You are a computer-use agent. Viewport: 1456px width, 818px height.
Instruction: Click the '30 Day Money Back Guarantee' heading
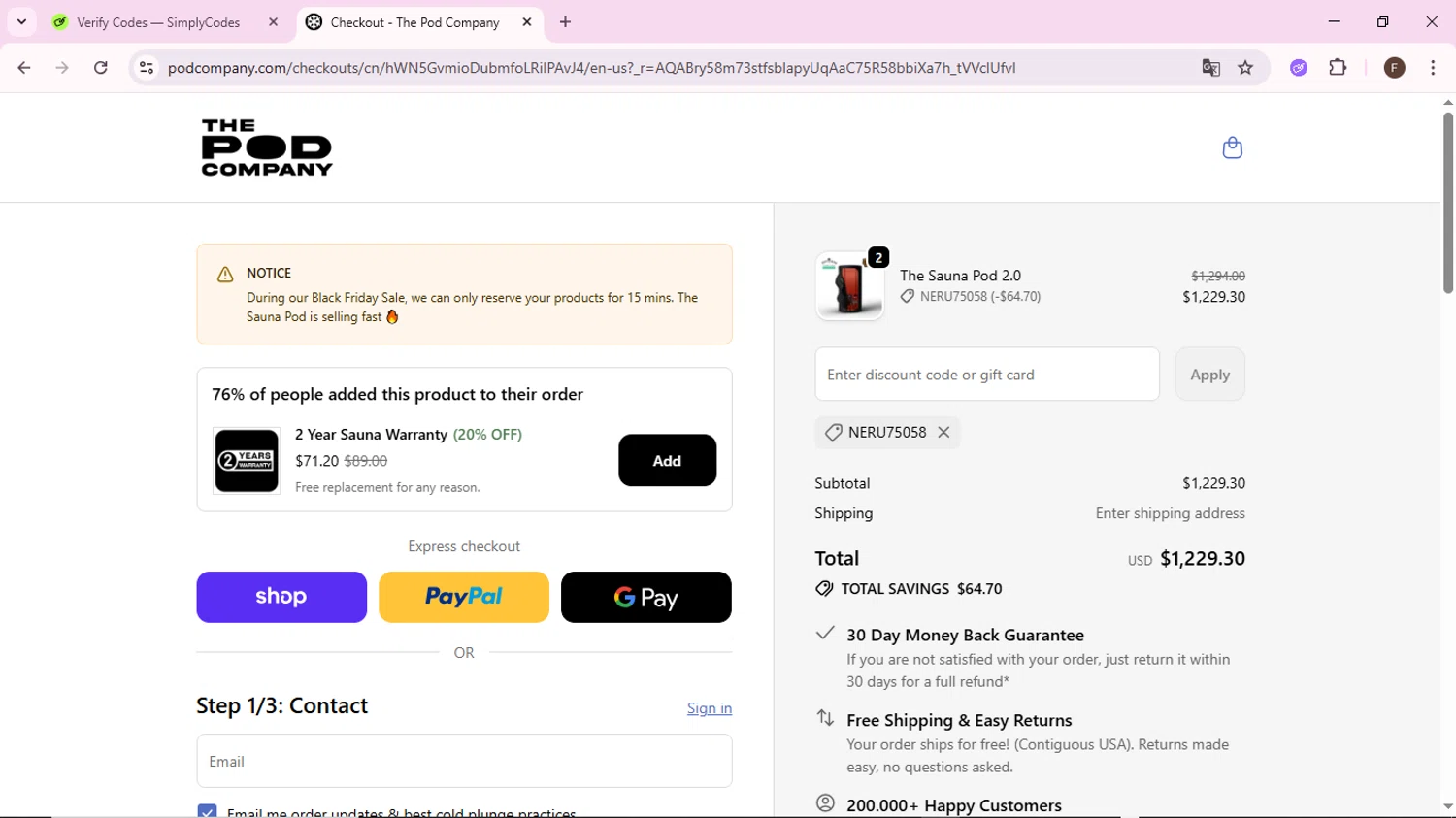click(x=965, y=636)
